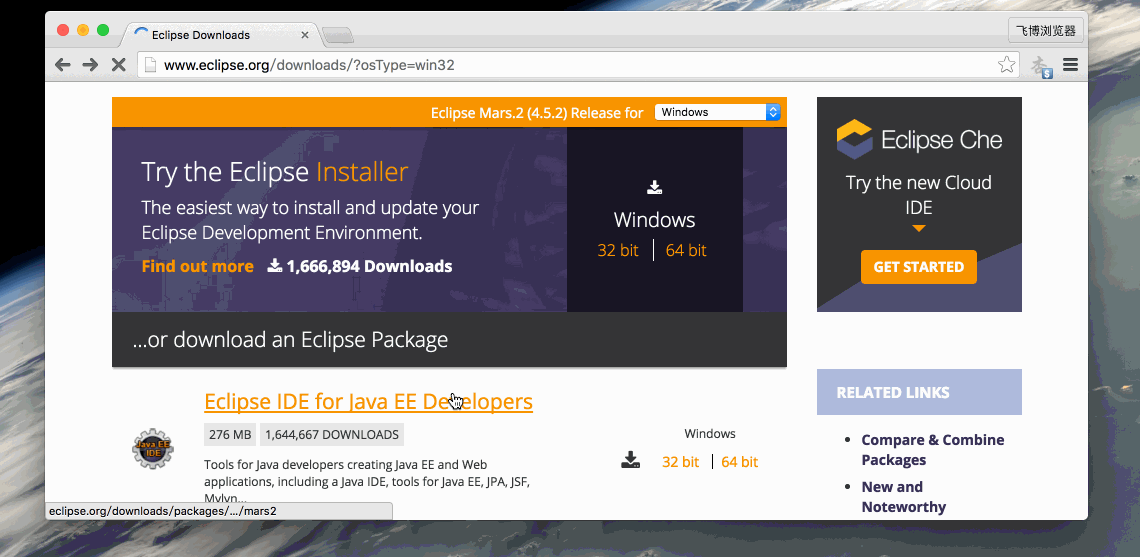Click the page icon in the address bar

(150, 65)
